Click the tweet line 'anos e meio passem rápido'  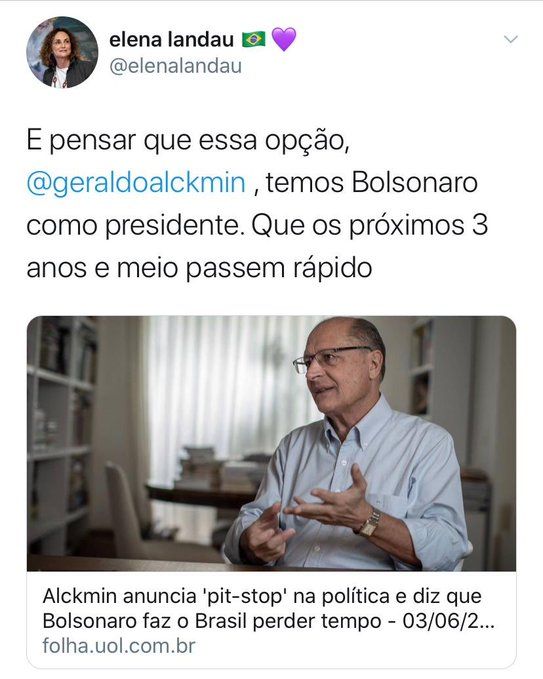pyautogui.click(x=199, y=268)
